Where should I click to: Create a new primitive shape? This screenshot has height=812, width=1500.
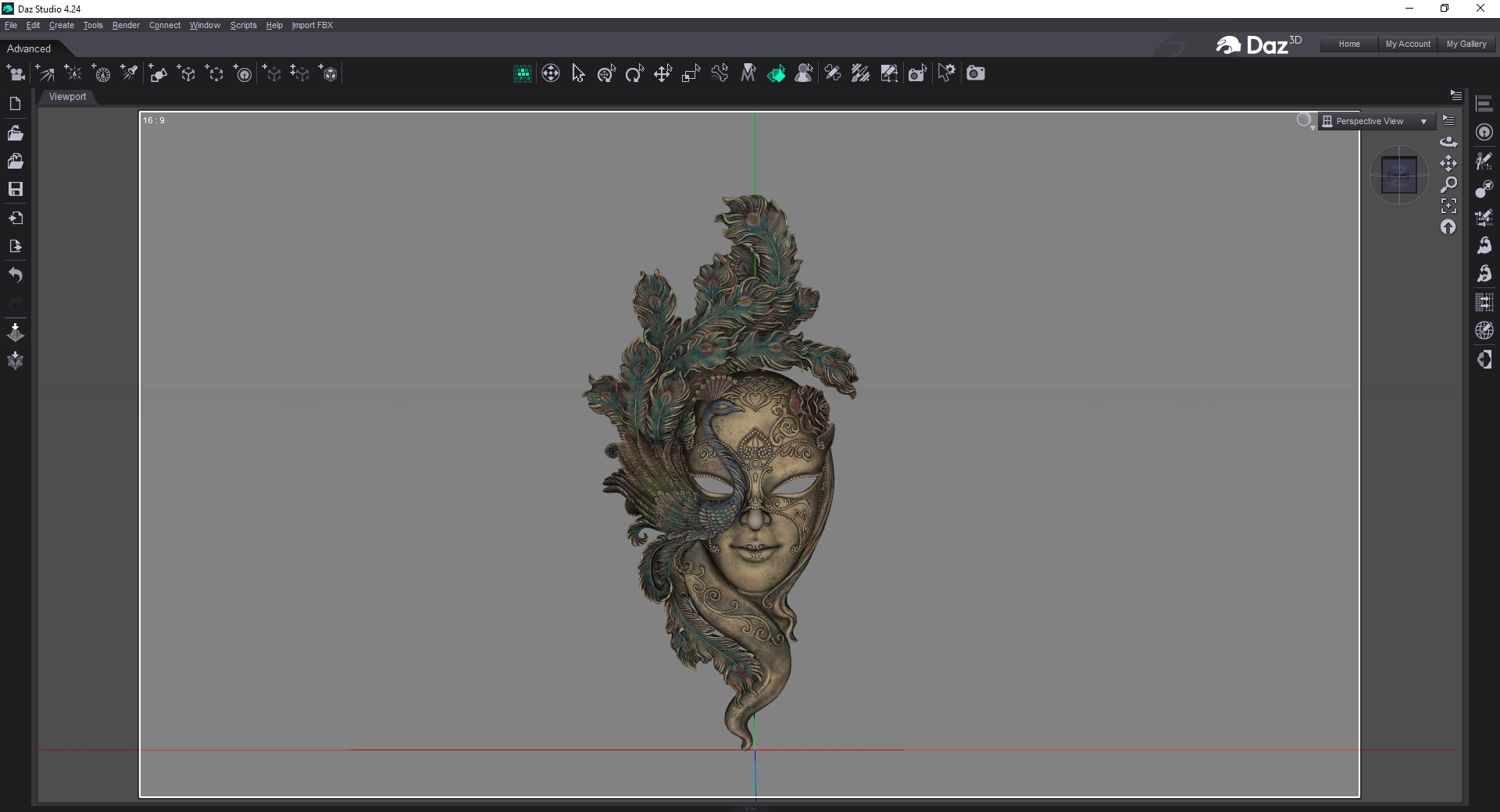tap(158, 73)
